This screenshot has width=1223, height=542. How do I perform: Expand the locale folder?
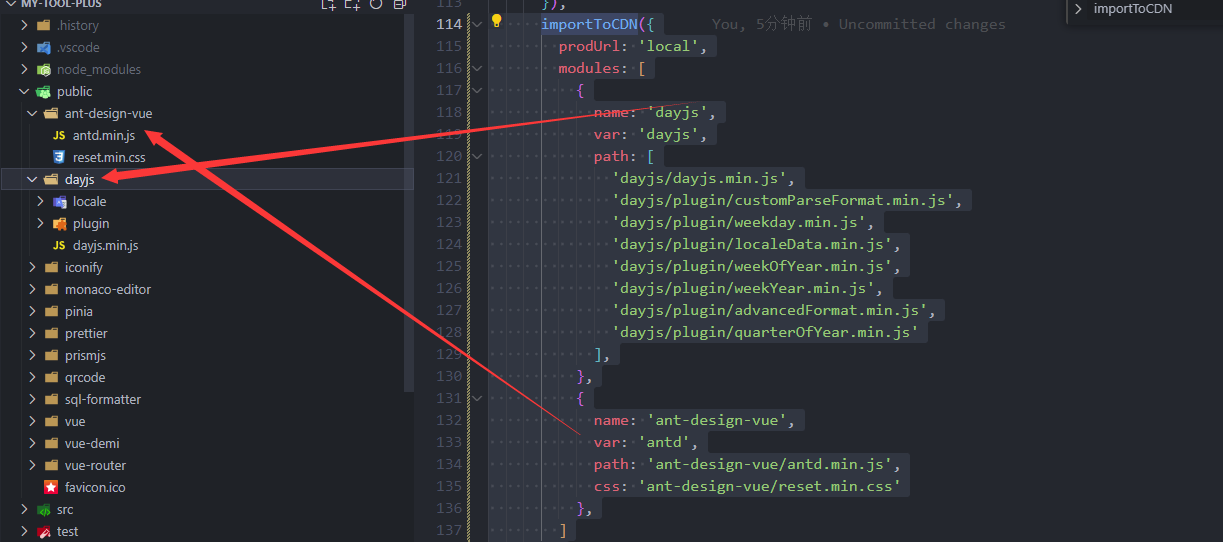tap(41, 201)
